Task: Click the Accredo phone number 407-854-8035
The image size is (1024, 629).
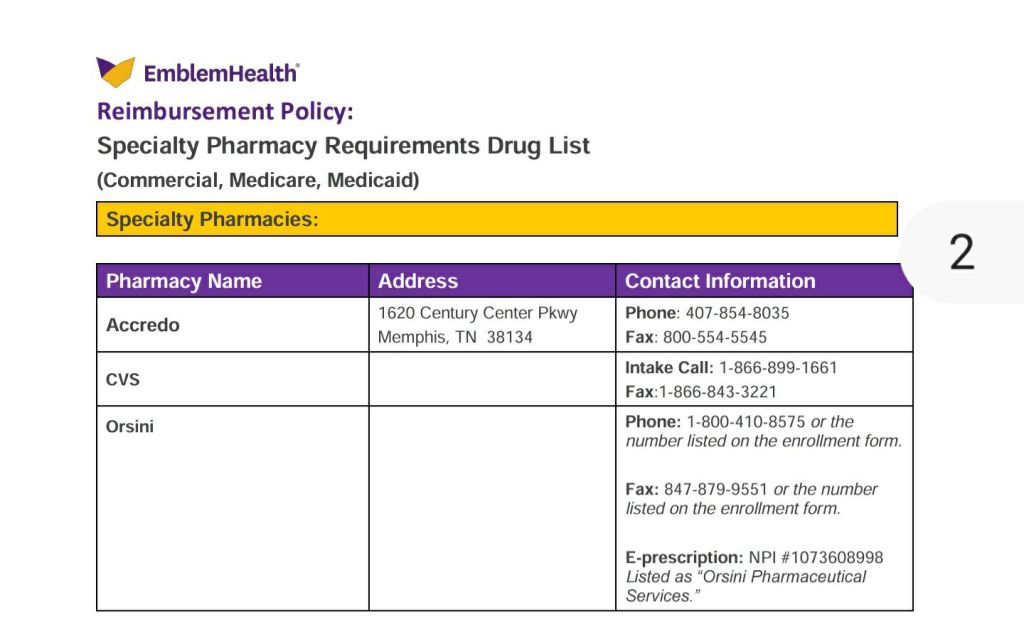Action: 736,313
